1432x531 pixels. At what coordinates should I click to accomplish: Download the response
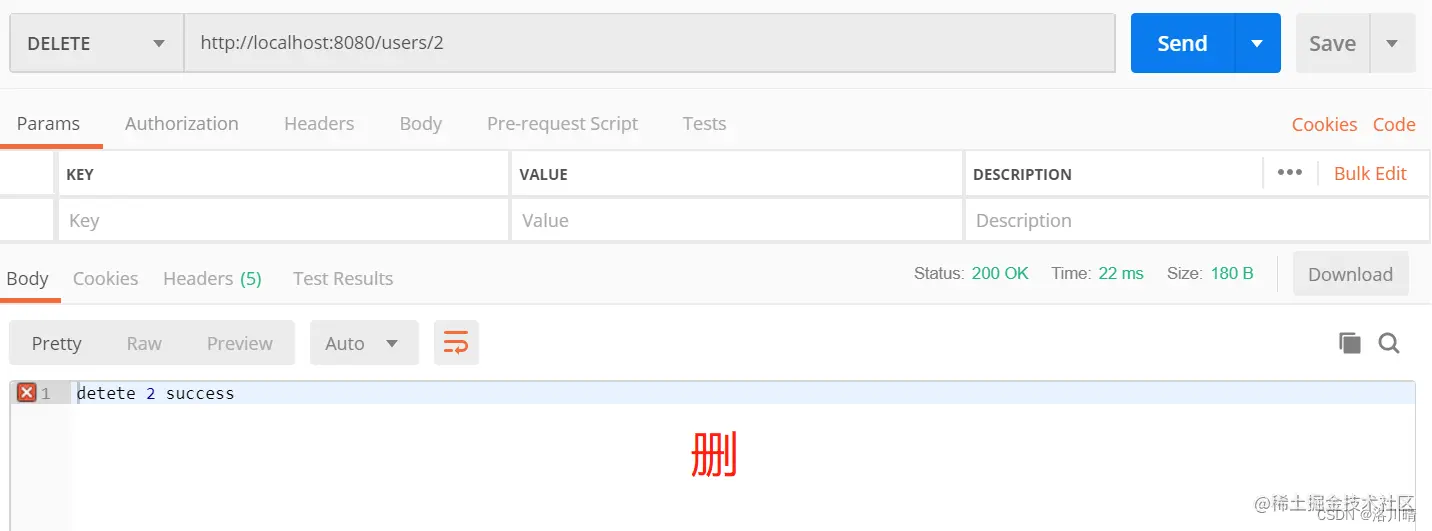pos(1350,274)
